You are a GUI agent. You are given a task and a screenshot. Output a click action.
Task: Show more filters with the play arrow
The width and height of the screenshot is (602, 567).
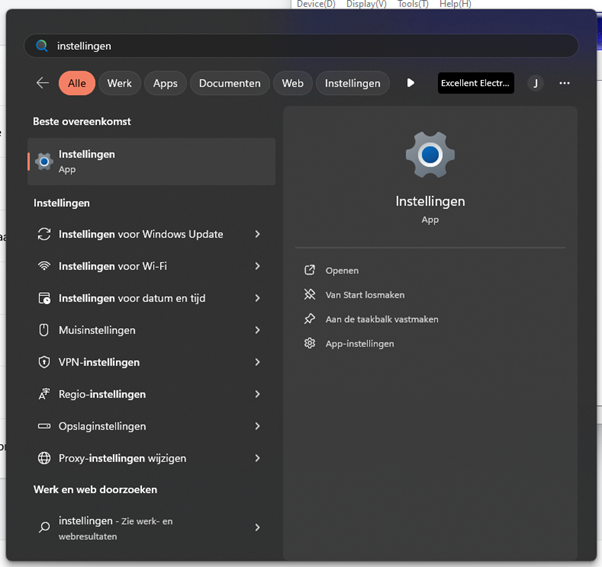(410, 83)
